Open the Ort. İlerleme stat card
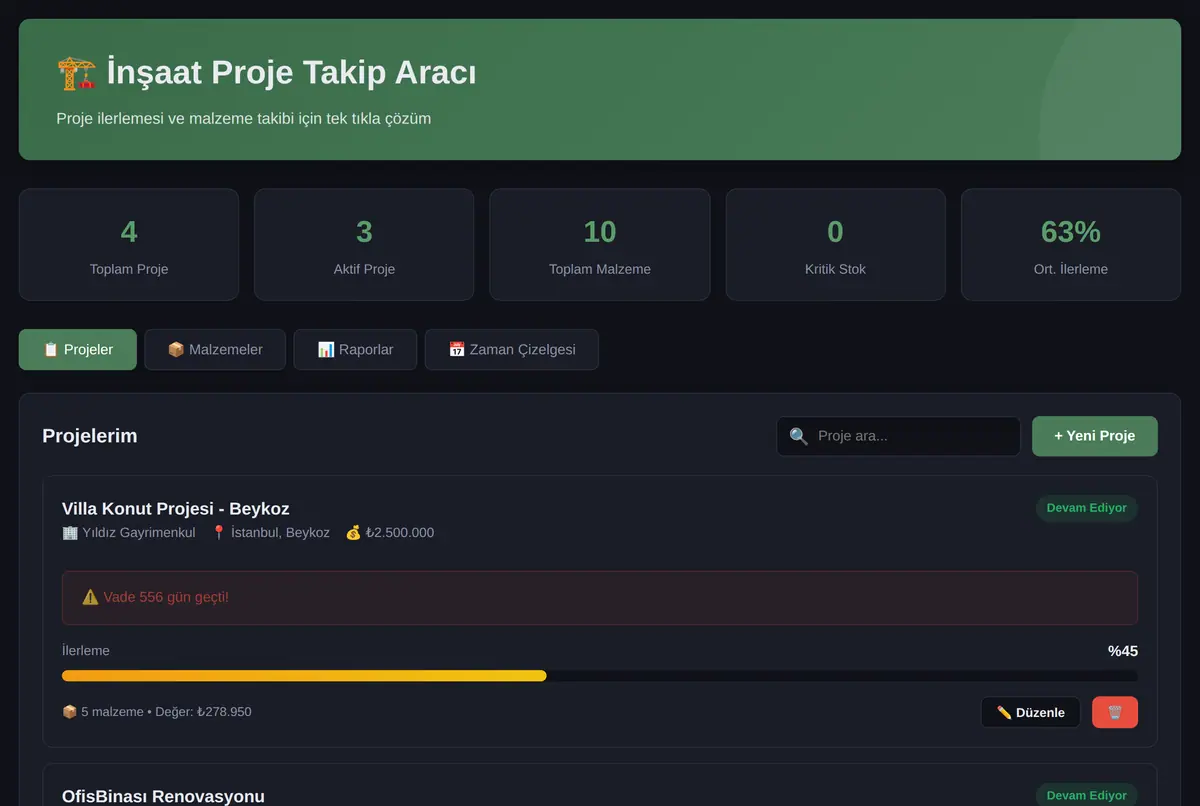Viewport: 1200px width, 806px height. [1071, 245]
